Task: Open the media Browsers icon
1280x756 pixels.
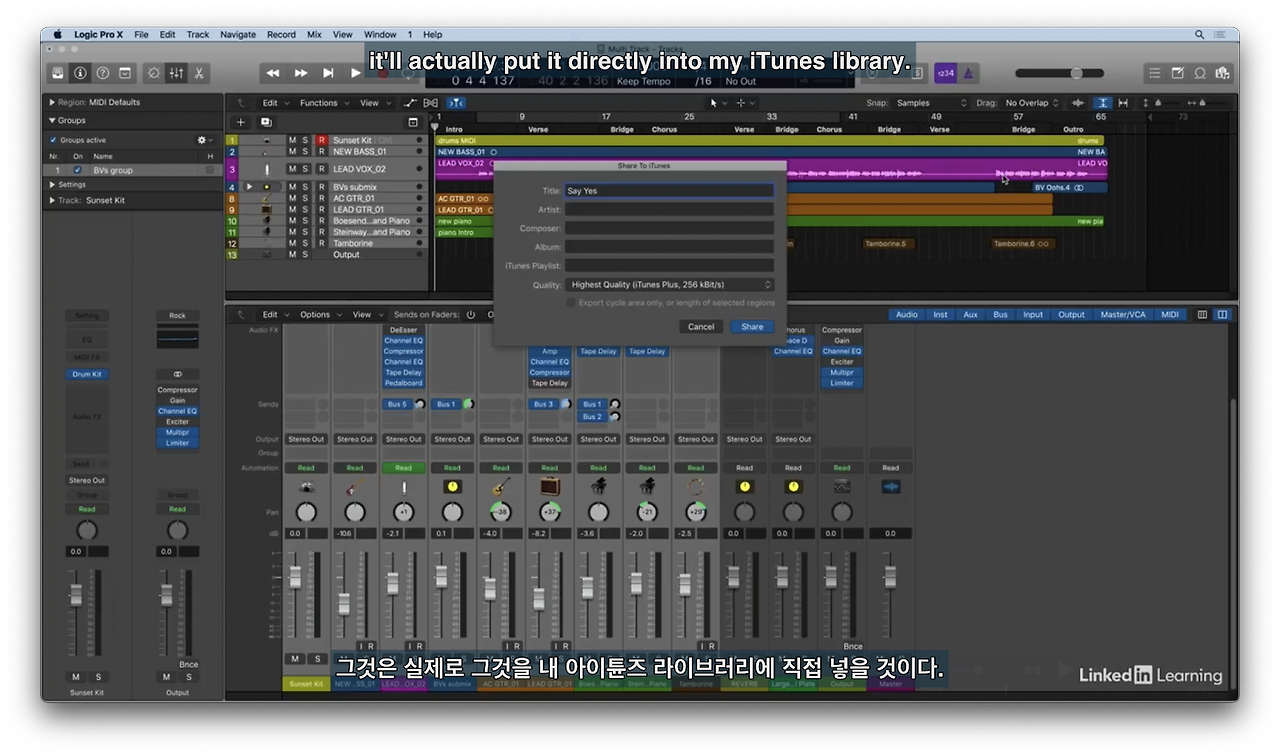Action: (1222, 73)
